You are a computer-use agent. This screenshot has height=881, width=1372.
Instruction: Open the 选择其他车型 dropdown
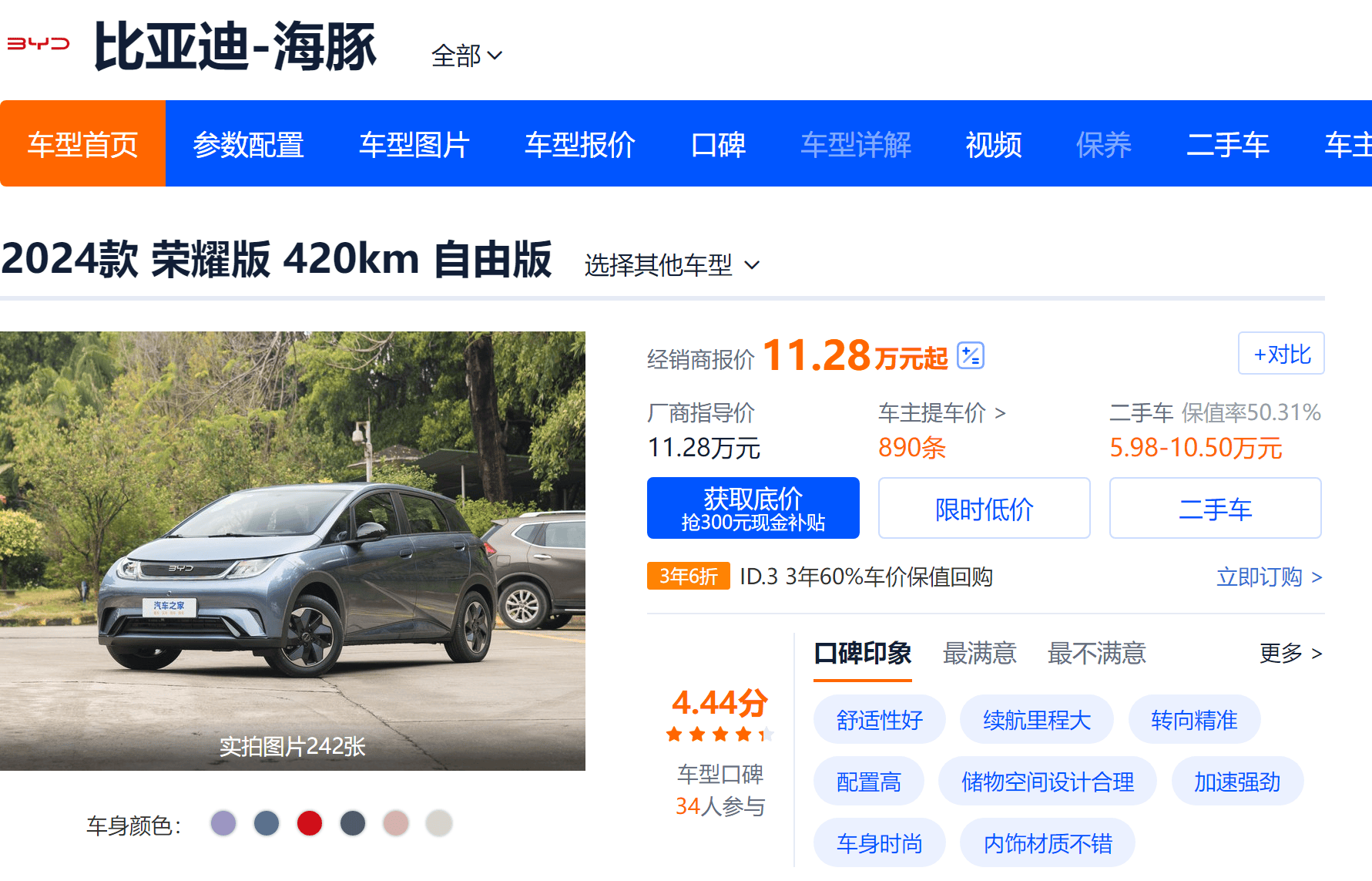pos(672,265)
